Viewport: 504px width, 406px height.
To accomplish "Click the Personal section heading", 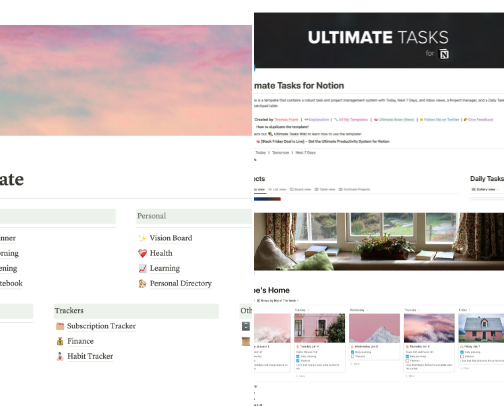I will (x=152, y=216).
